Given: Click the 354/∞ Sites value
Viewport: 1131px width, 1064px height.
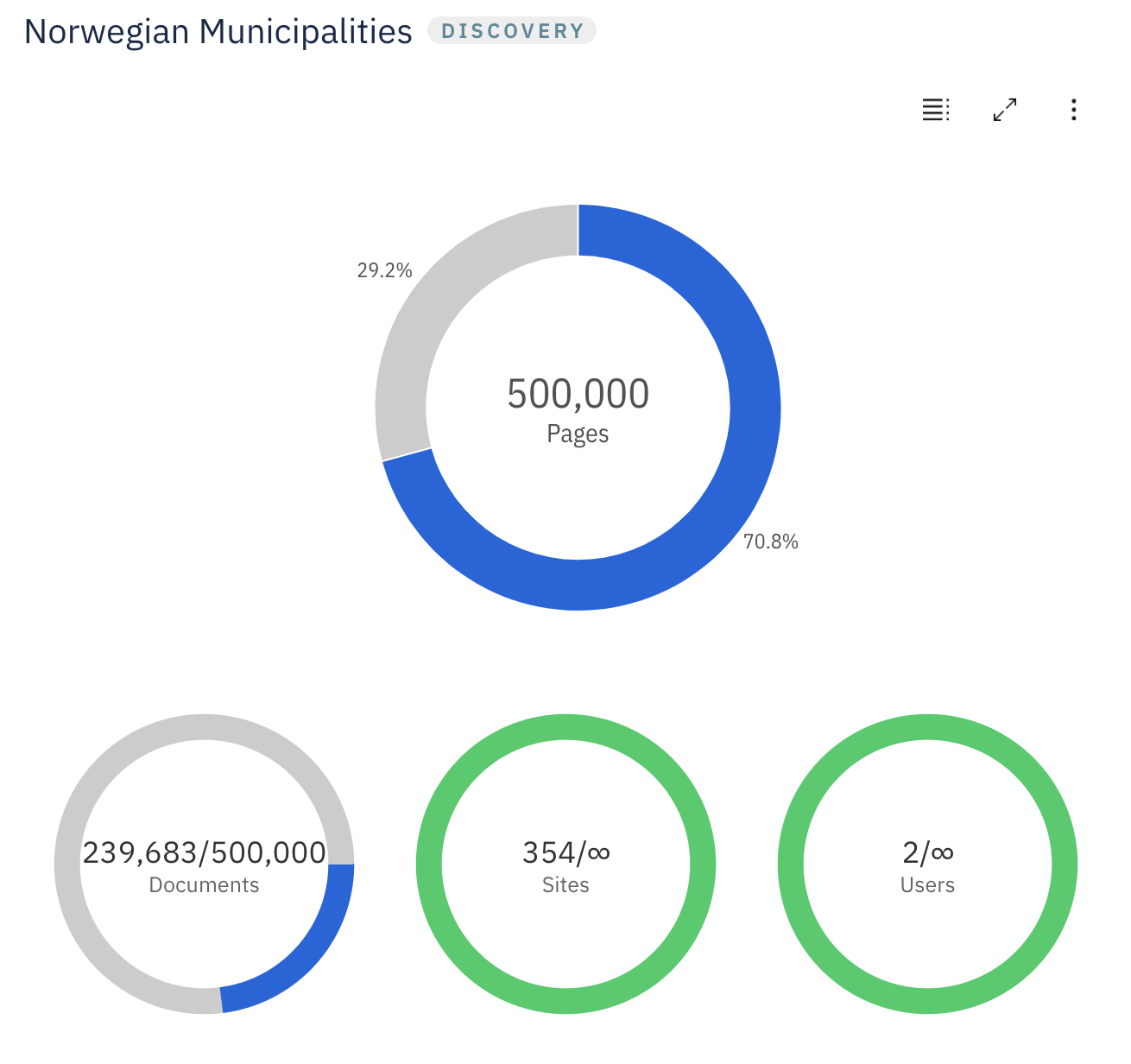Looking at the screenshot, I should pos(566,853).
